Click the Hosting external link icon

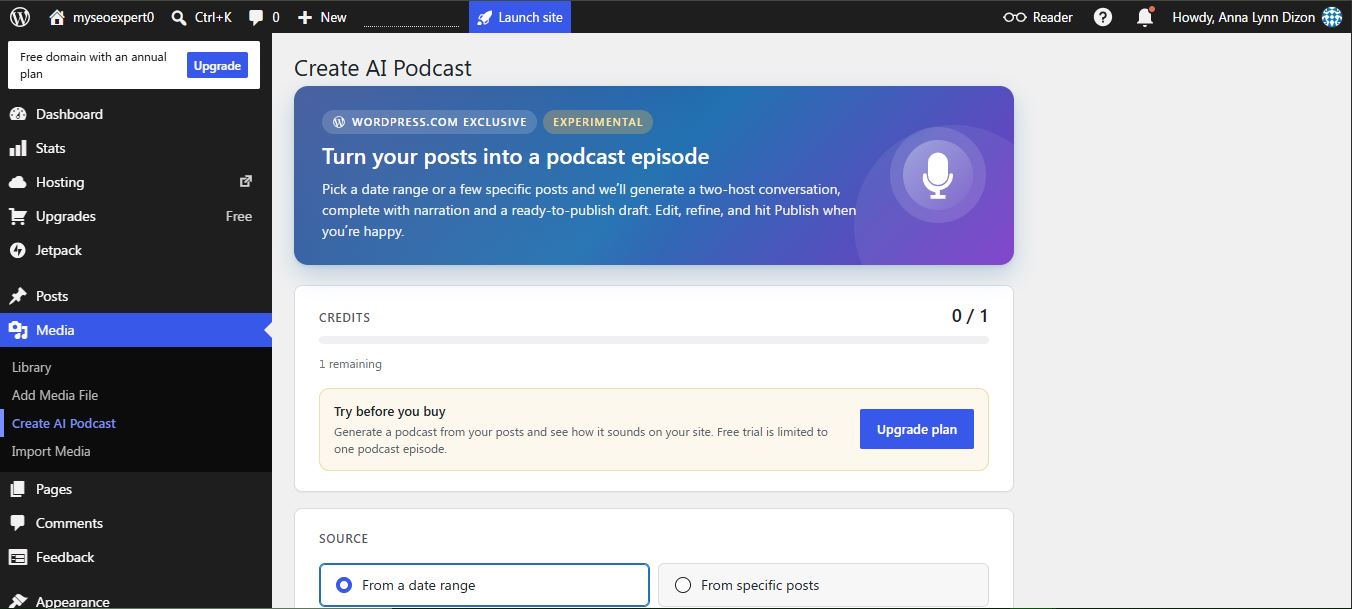[246, 181]
